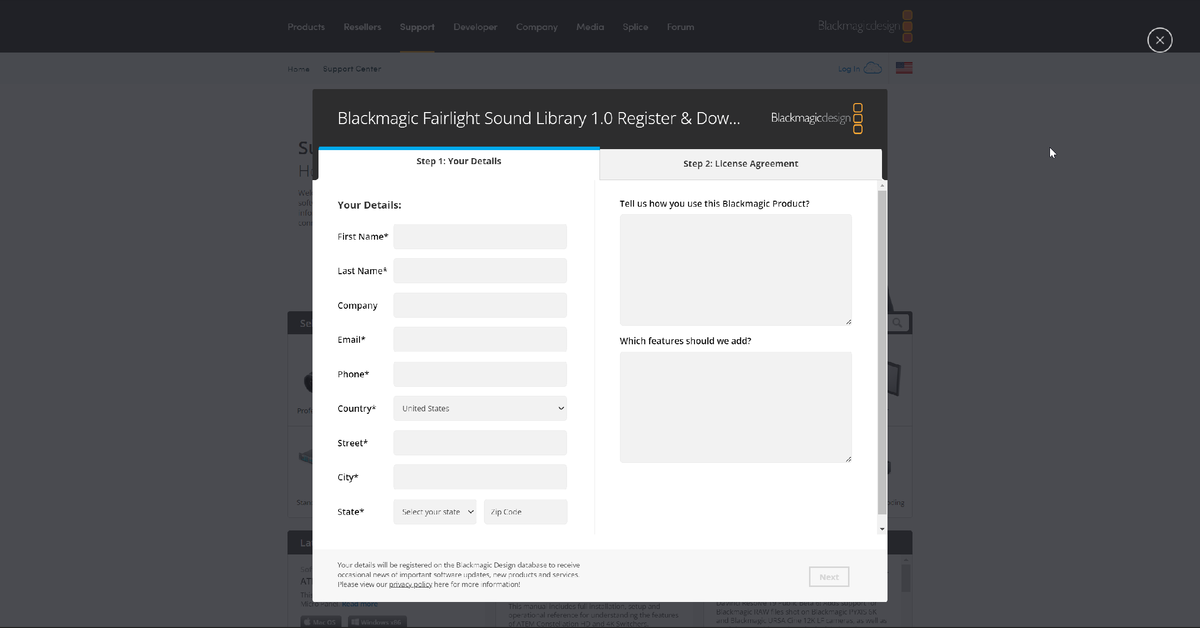Click the Last Name input field

[480, 271]
